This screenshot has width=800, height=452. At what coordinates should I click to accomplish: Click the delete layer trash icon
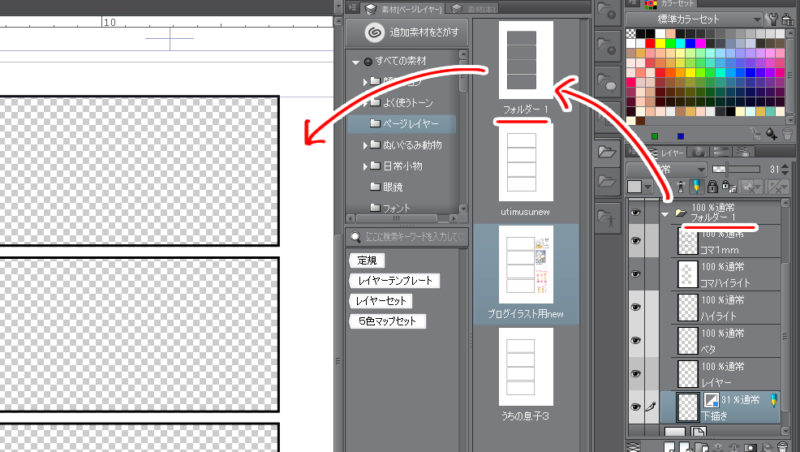[785, 447]
